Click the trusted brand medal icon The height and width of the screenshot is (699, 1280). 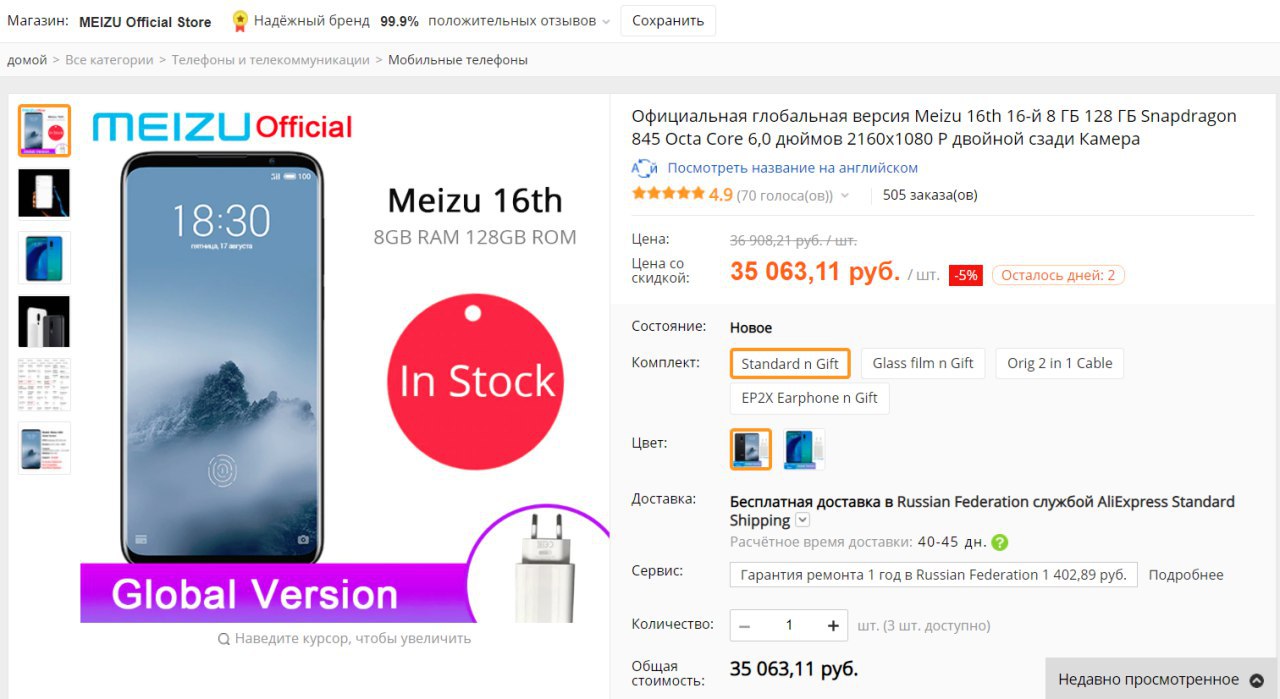coord(240,20)
